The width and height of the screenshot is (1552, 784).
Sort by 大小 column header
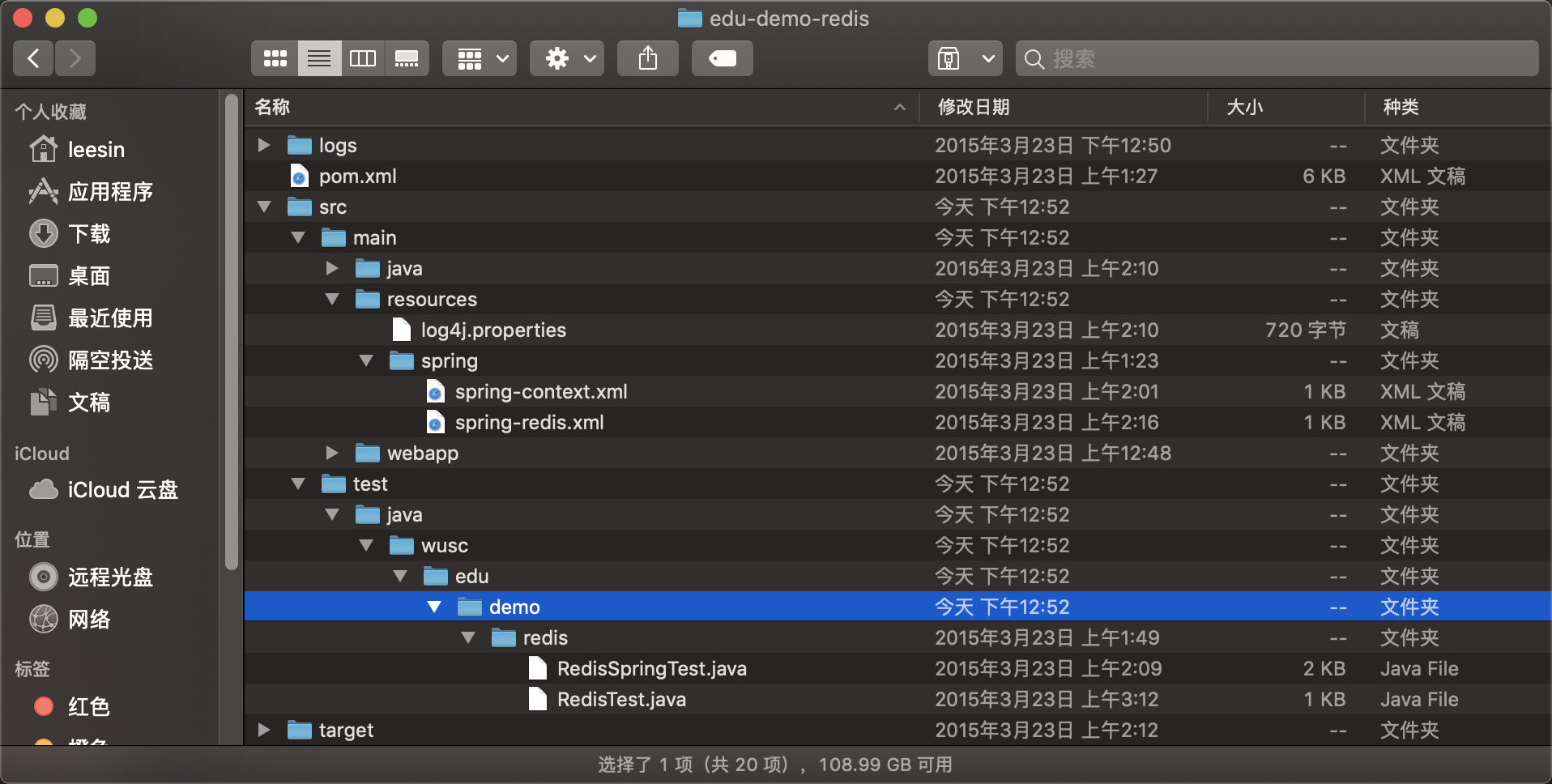(1286, 107)
